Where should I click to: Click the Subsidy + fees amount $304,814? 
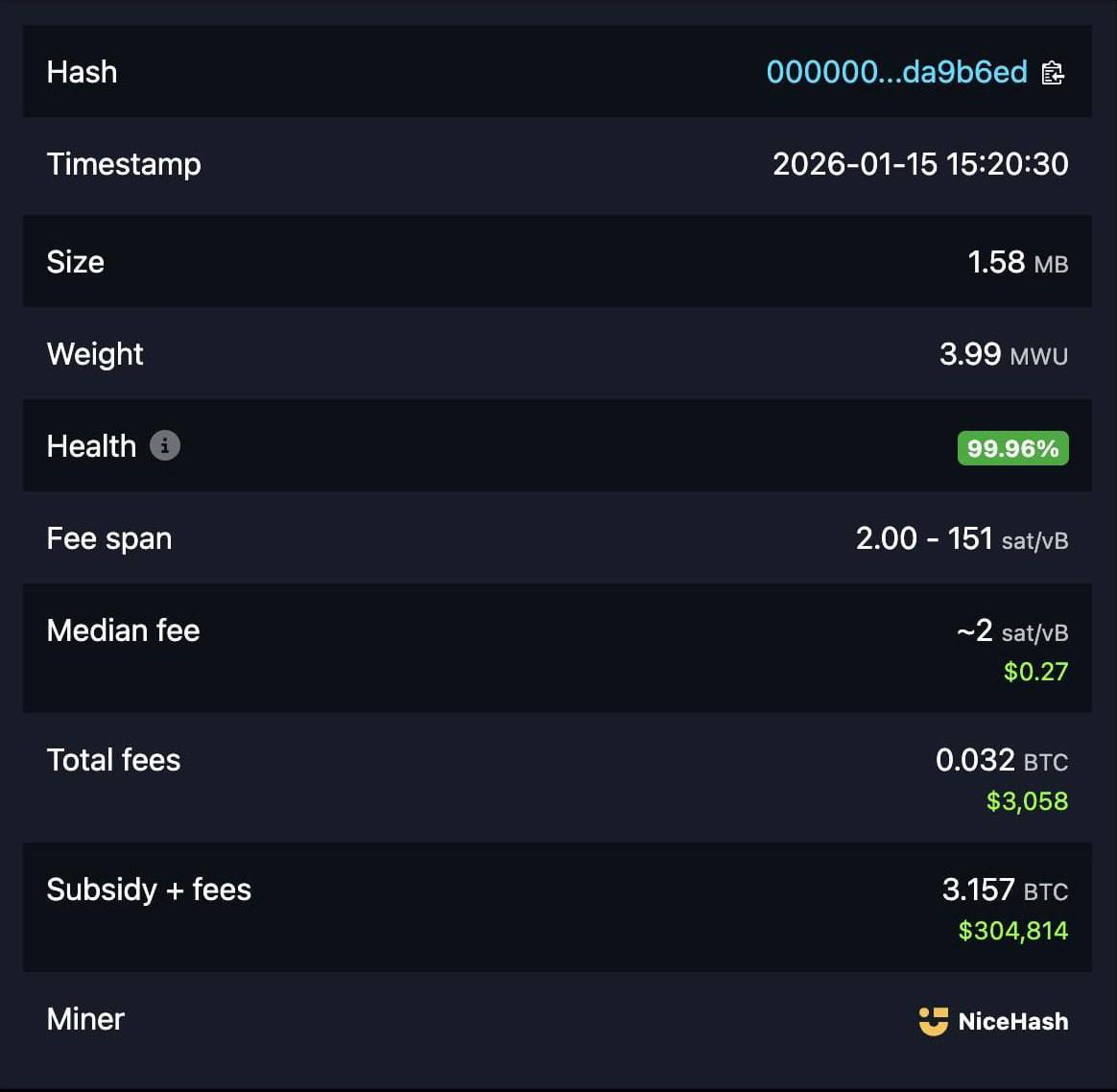[x=1012, y=929]
